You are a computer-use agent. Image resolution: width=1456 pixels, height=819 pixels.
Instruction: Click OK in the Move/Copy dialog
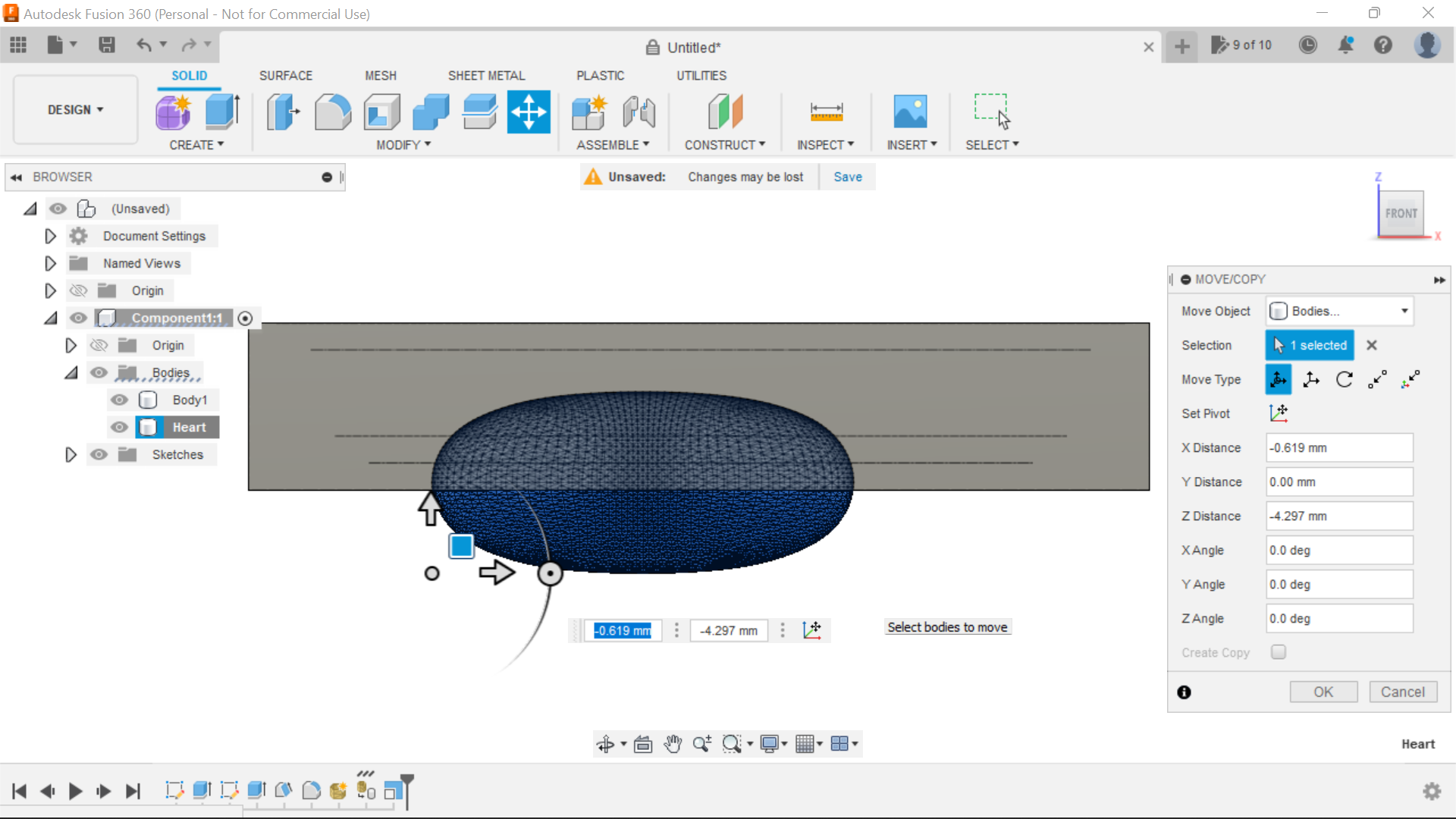[x=1323, y=692]
